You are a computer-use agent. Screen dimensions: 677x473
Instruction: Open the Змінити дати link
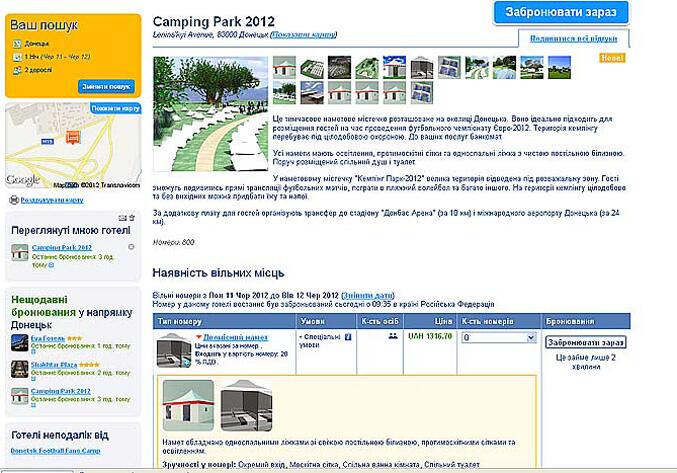click(368, 296)
